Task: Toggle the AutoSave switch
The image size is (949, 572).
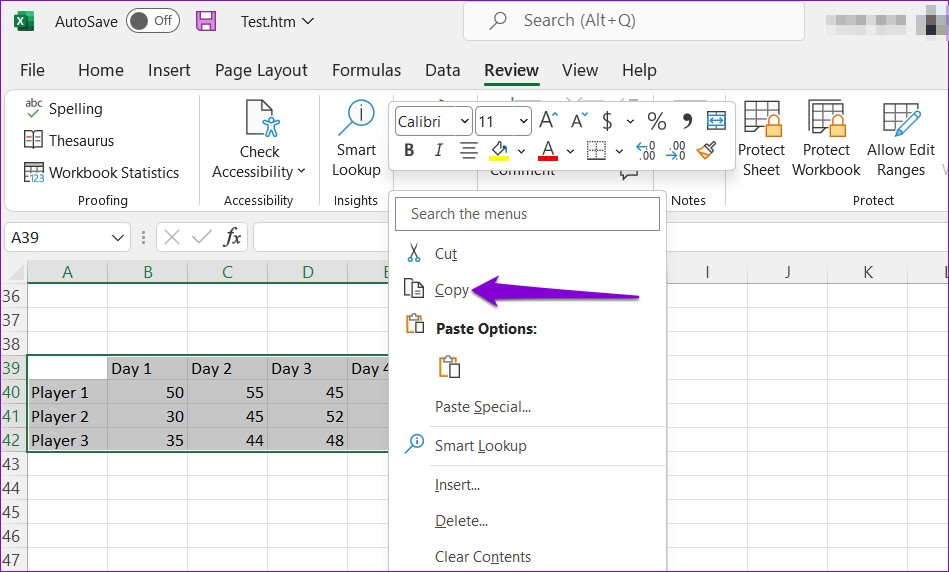Action: (153, 21)
